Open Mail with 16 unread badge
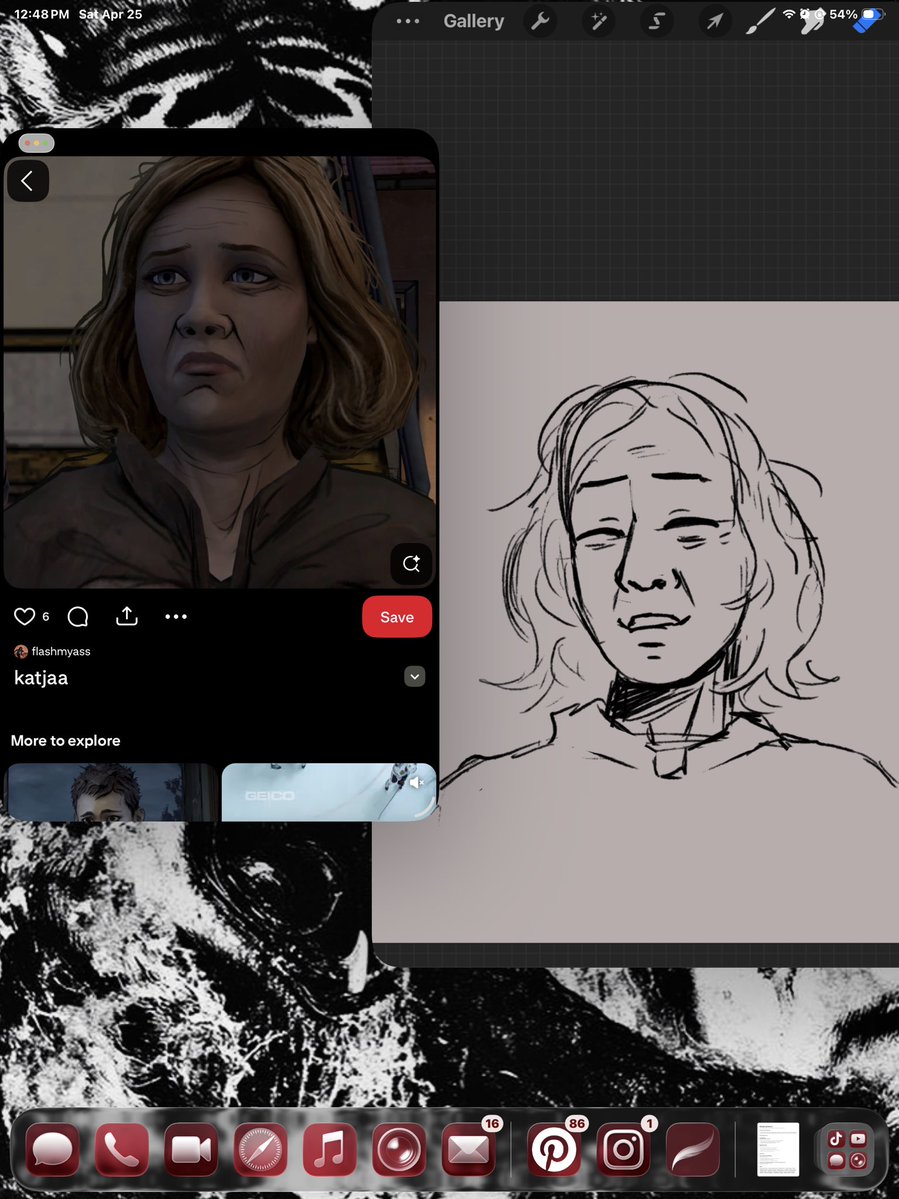The height and width of the screenshot is (1199, 899). coord(469,1149)
